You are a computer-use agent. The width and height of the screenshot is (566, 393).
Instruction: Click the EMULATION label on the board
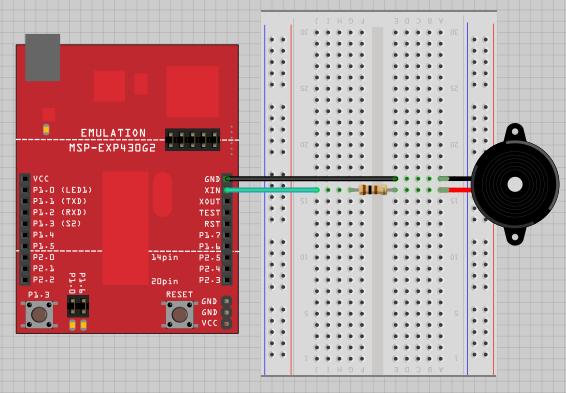pos(113,133)
